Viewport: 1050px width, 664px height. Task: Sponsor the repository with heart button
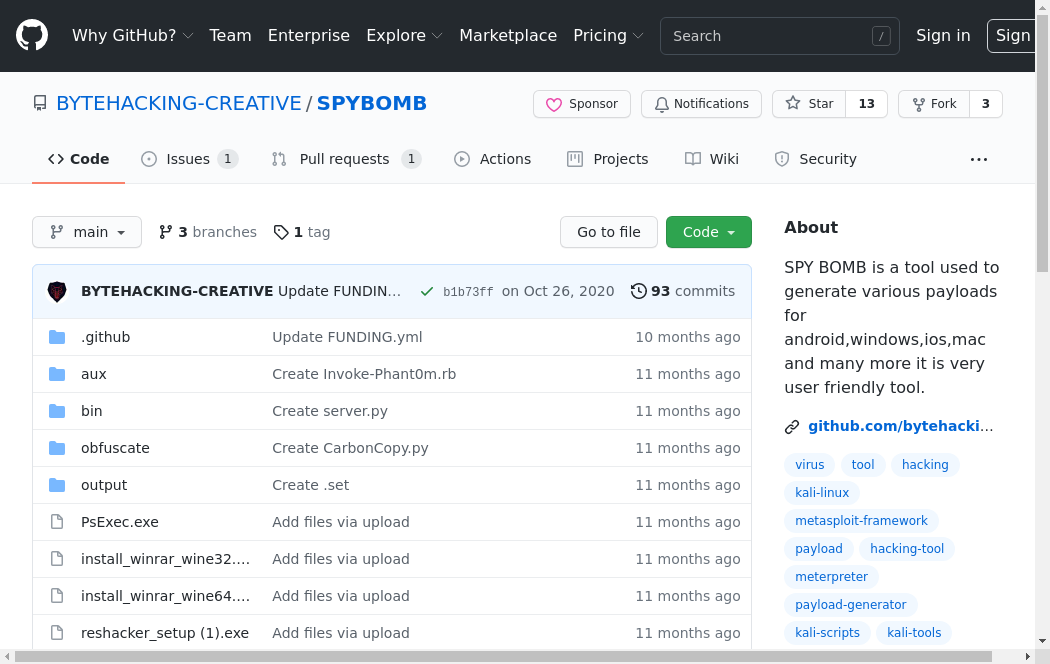pyautogui.click(x=582, y=104)
